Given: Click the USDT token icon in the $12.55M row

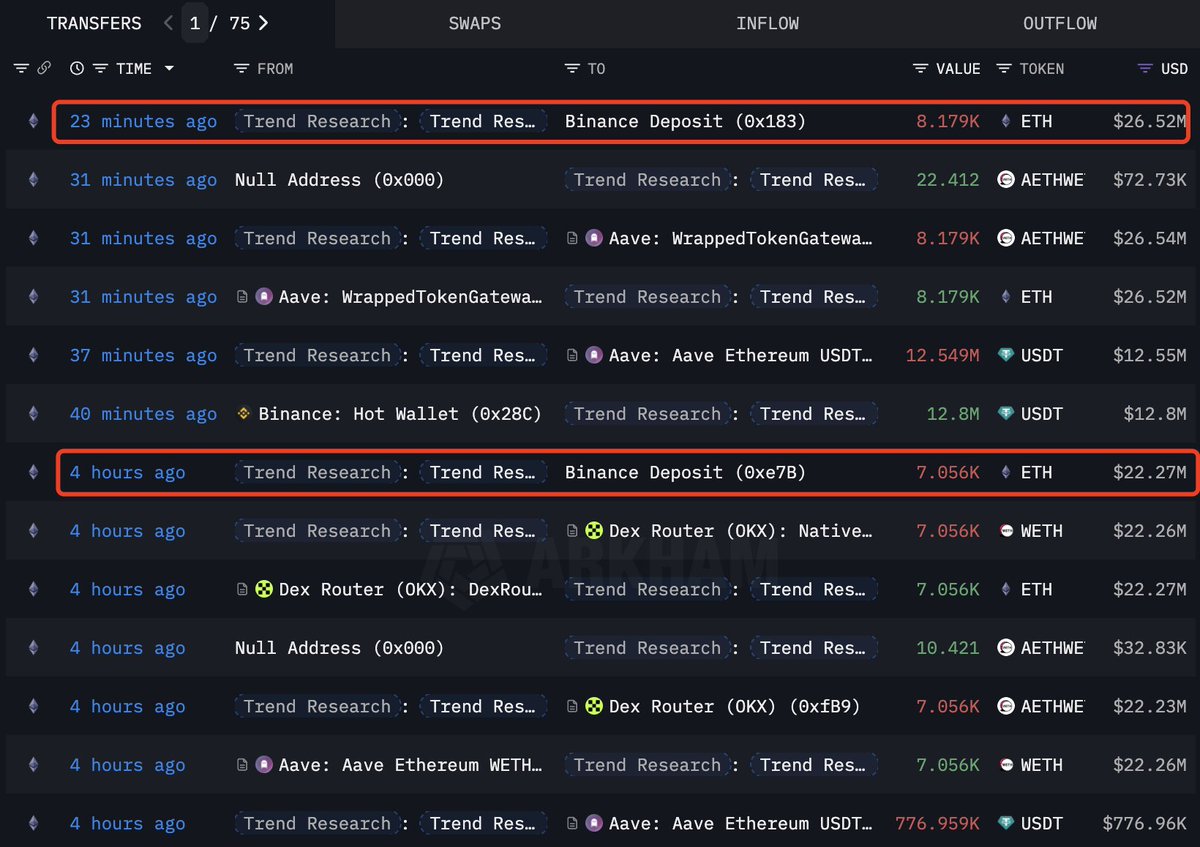Looking at the screenshot, I should tap(1006, 355).
